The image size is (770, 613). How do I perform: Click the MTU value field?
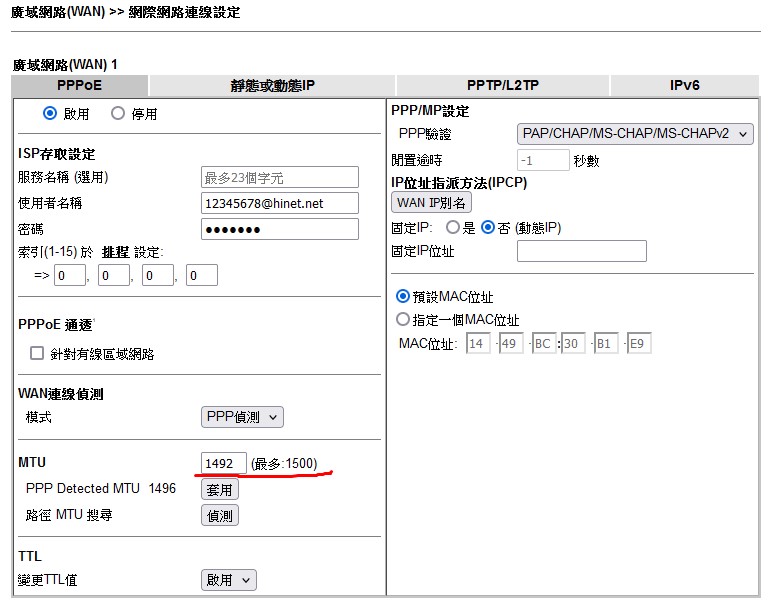[x=223, y=464]
